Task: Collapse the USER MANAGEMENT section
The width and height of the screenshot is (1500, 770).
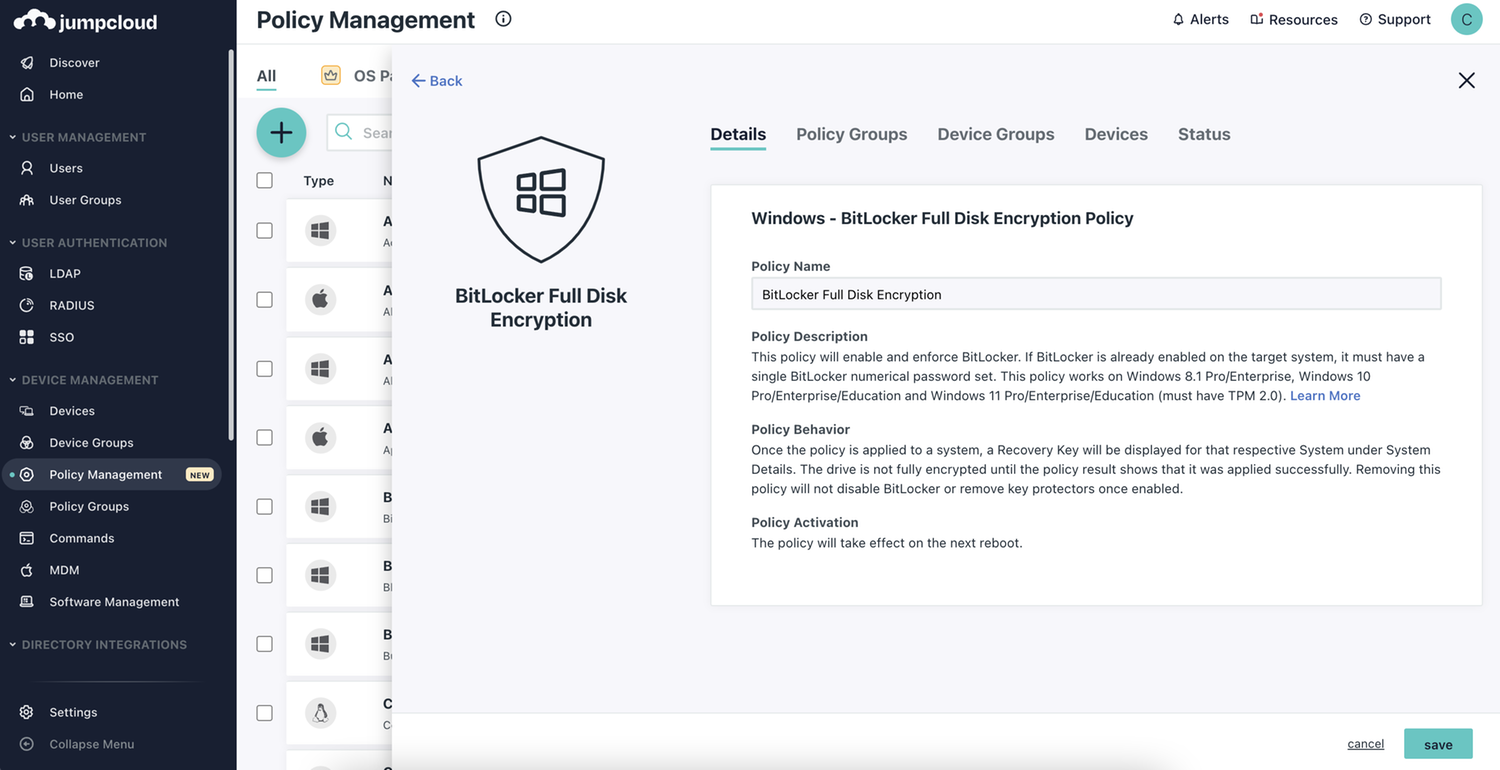Action: [78, 137]
